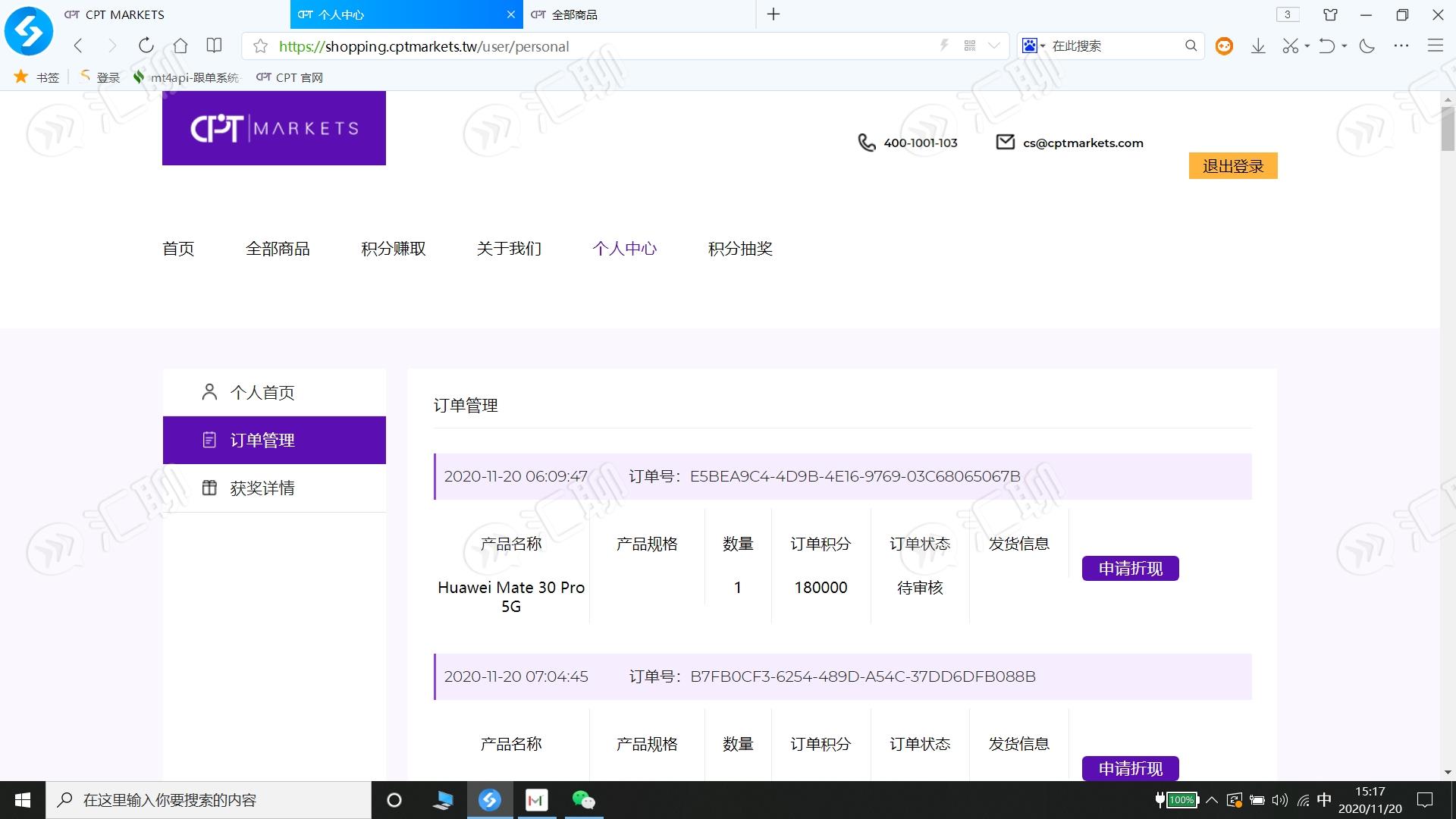Viewport: 1456px width, 819px height.
Task: Click the page vertical scrollbar thumb
Action: point(1448,129)
